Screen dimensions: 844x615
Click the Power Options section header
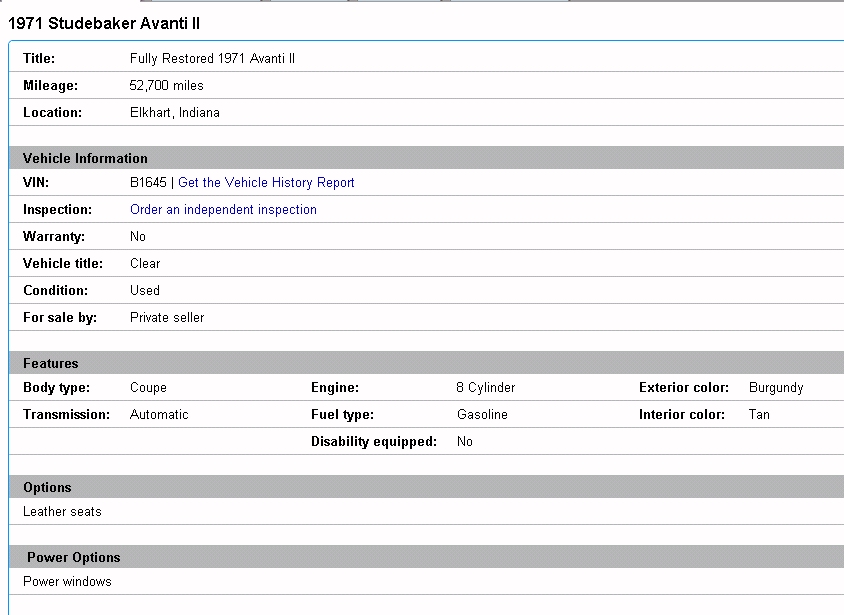point(73,557)
